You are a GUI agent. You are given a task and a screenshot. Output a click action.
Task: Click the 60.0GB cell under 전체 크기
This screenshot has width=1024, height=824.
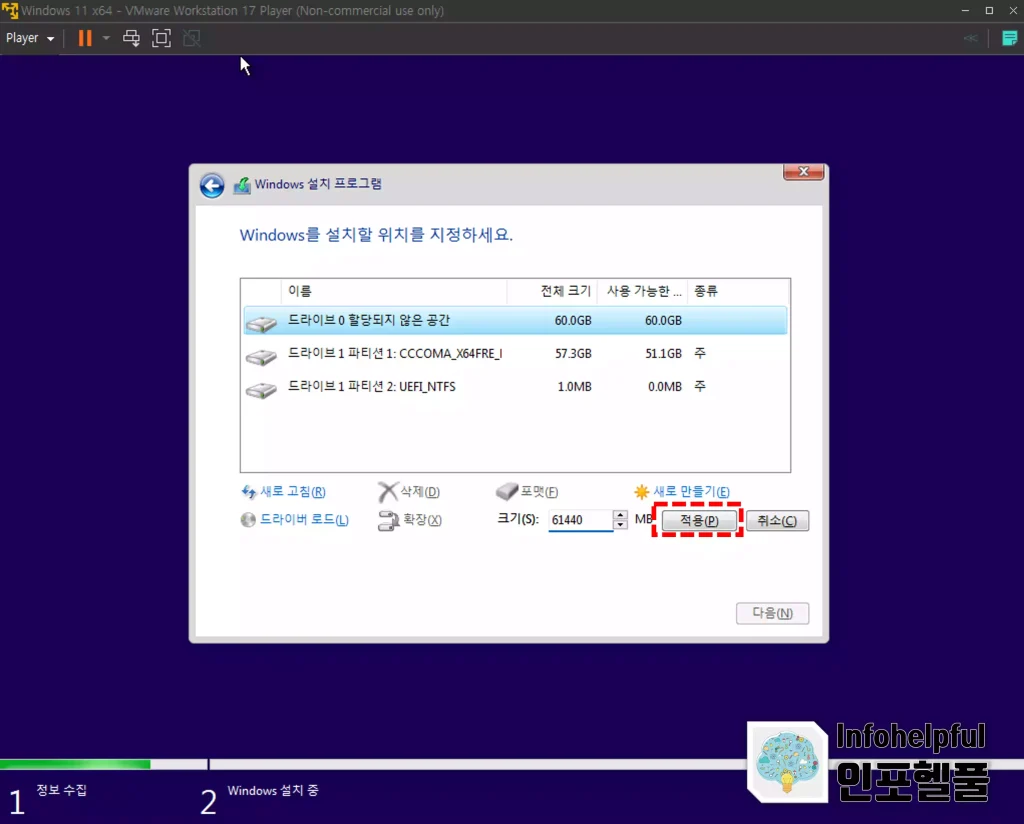pos(573,321)
